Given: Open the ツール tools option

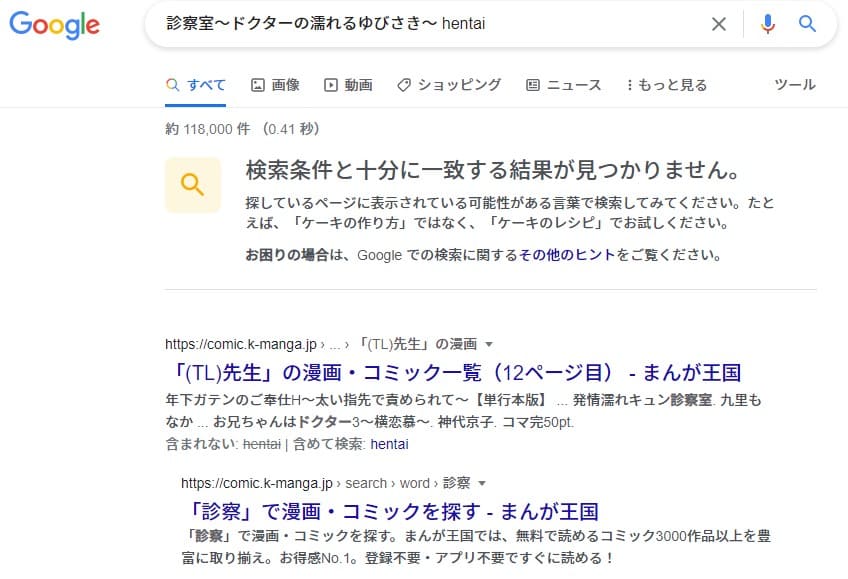Looking at the screenshot, I should (x=794, y=85).
